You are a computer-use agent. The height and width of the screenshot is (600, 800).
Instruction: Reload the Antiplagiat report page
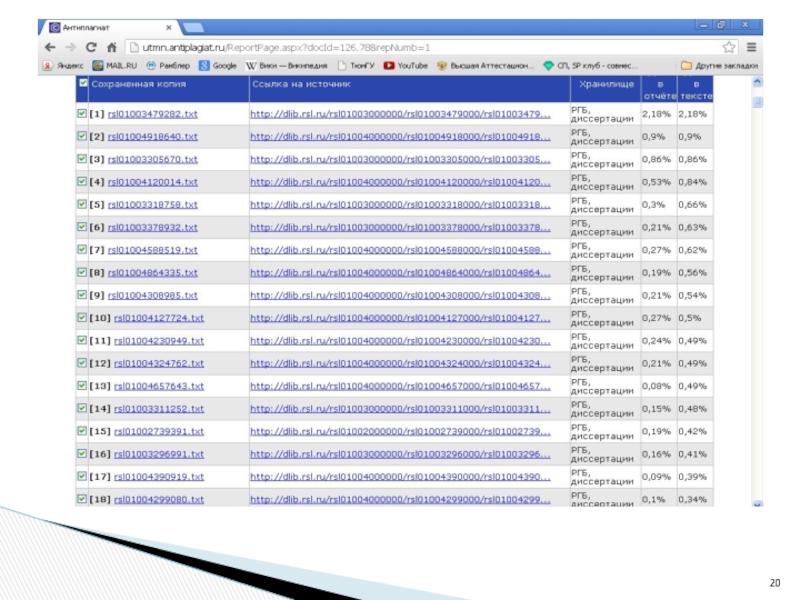click(90, 47)
